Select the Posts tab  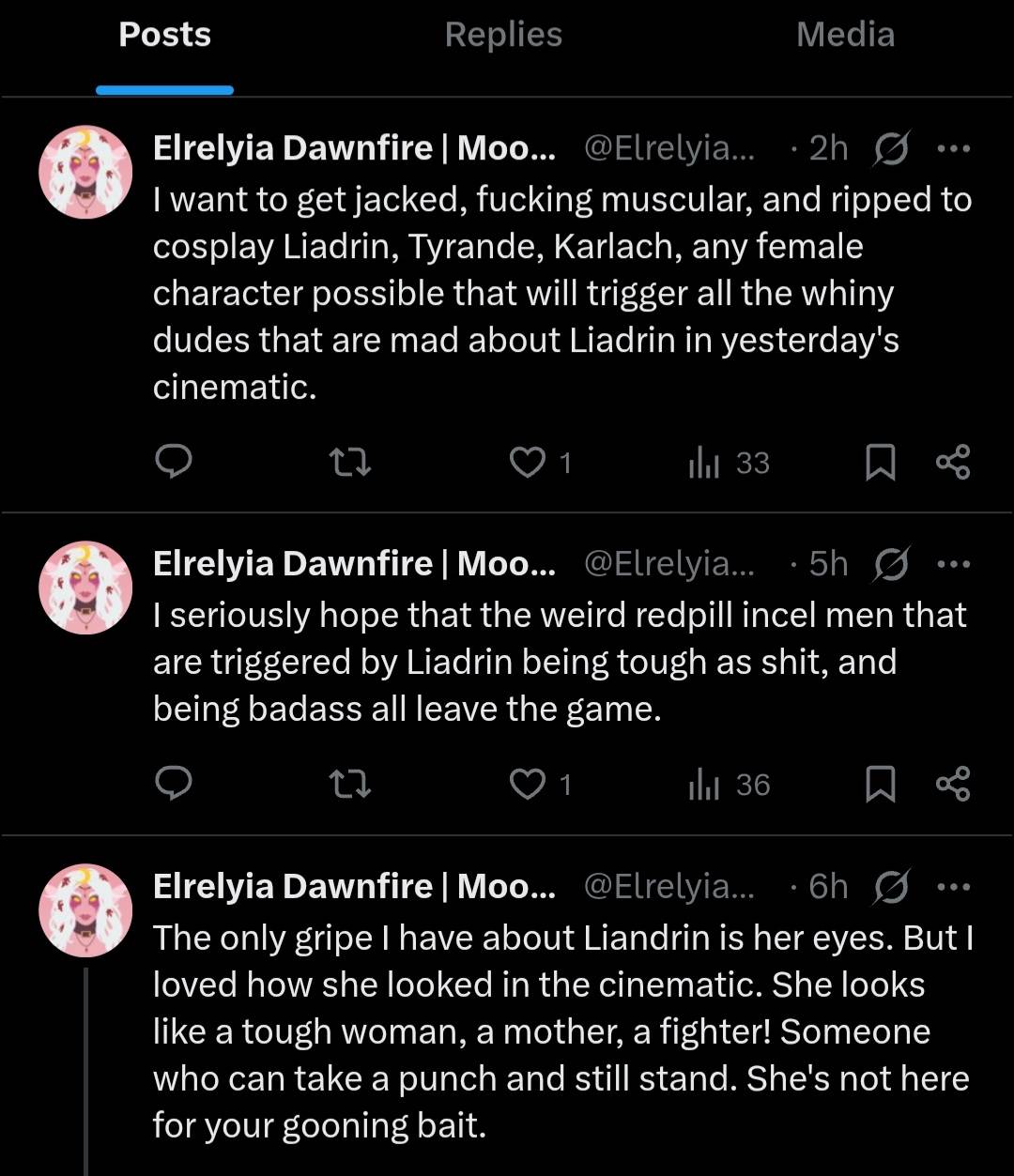[x=164, y=36]
